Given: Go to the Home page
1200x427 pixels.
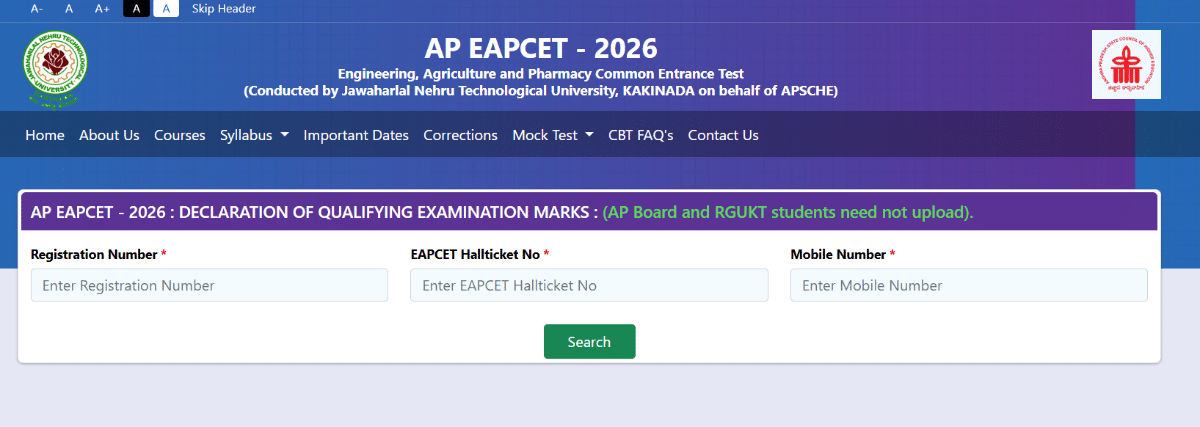Looking at the screenshot, I should click(x=45, y=135).
